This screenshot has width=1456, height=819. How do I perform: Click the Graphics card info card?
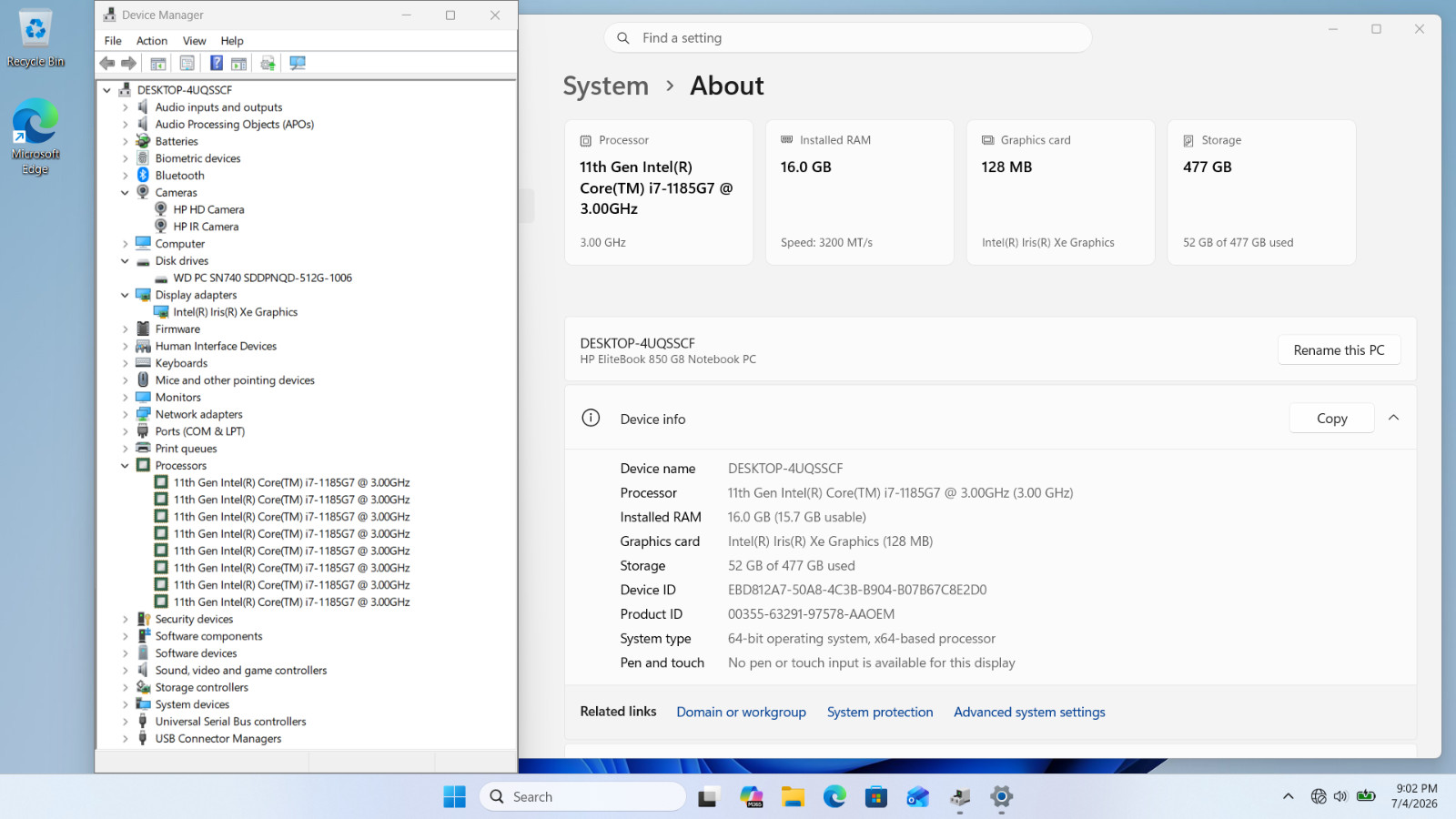tap(1060, 192)
